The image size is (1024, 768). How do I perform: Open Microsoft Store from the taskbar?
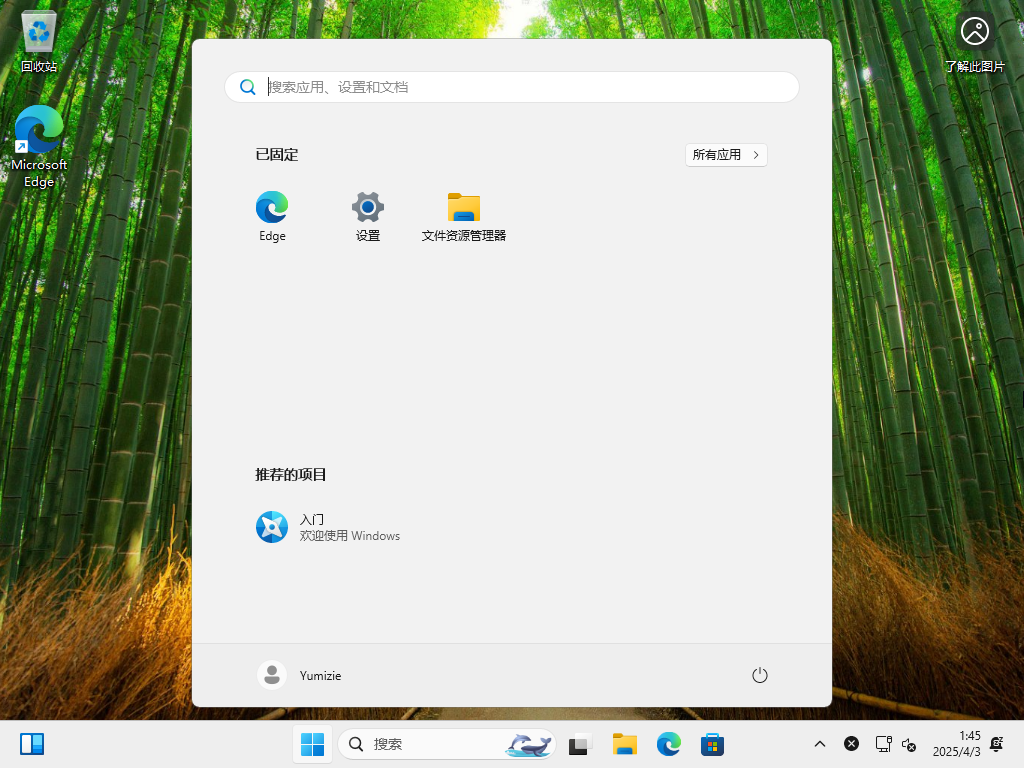click(712, 744)
